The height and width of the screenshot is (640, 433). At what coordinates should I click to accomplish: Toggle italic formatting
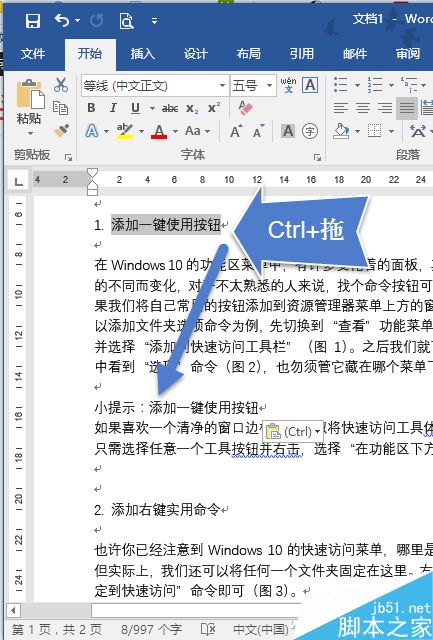(x=113, y=108)
